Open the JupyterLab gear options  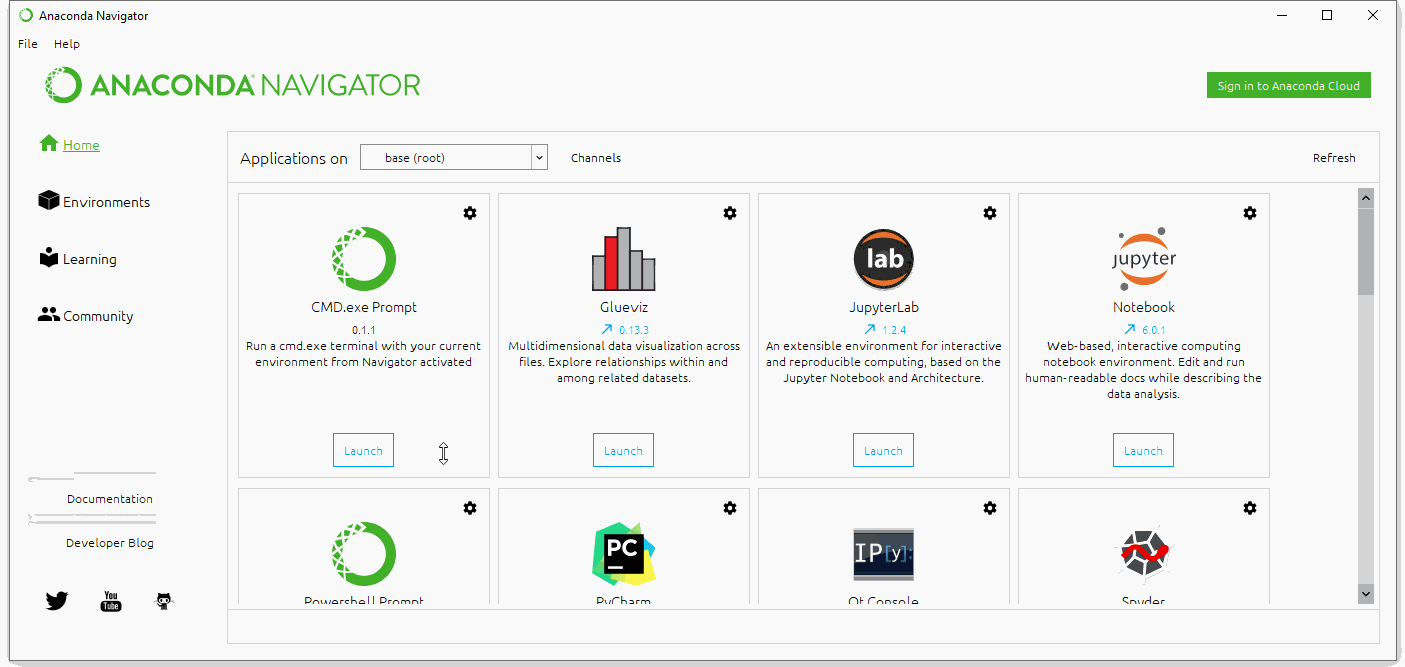coord(990,213)
